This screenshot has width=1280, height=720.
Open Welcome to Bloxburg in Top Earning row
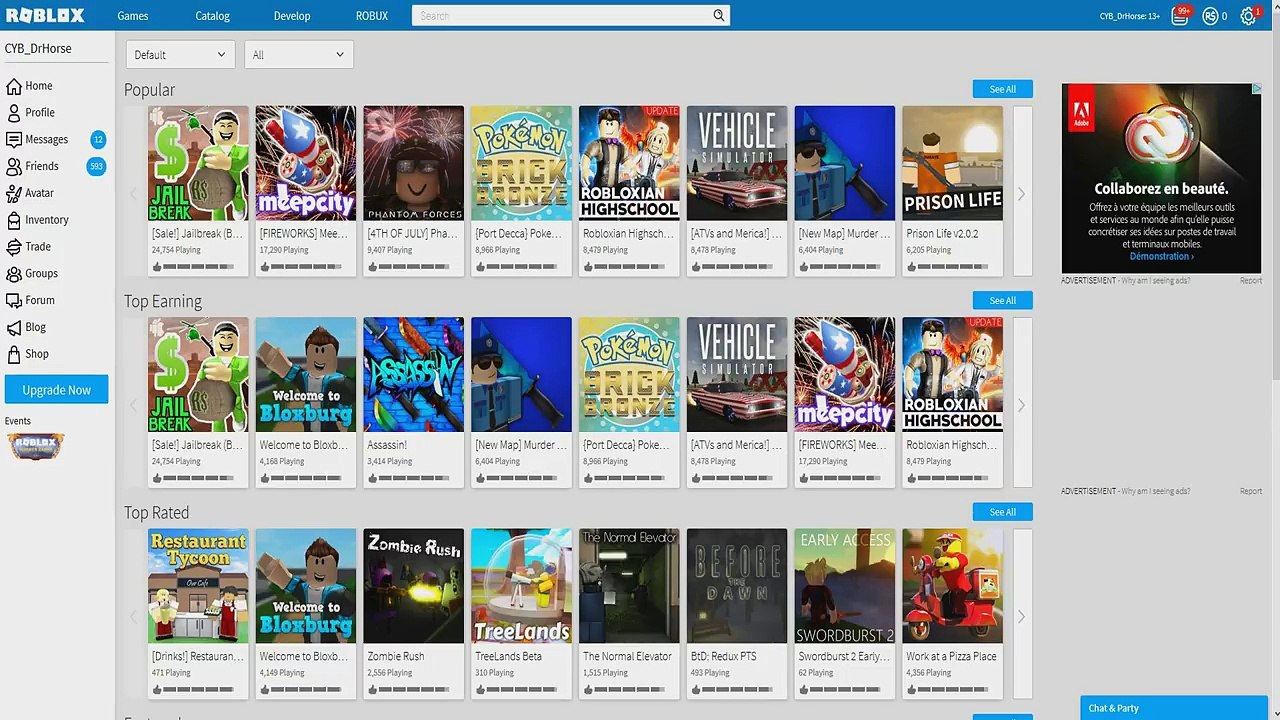pyautogui.click(x=306, y=375)
